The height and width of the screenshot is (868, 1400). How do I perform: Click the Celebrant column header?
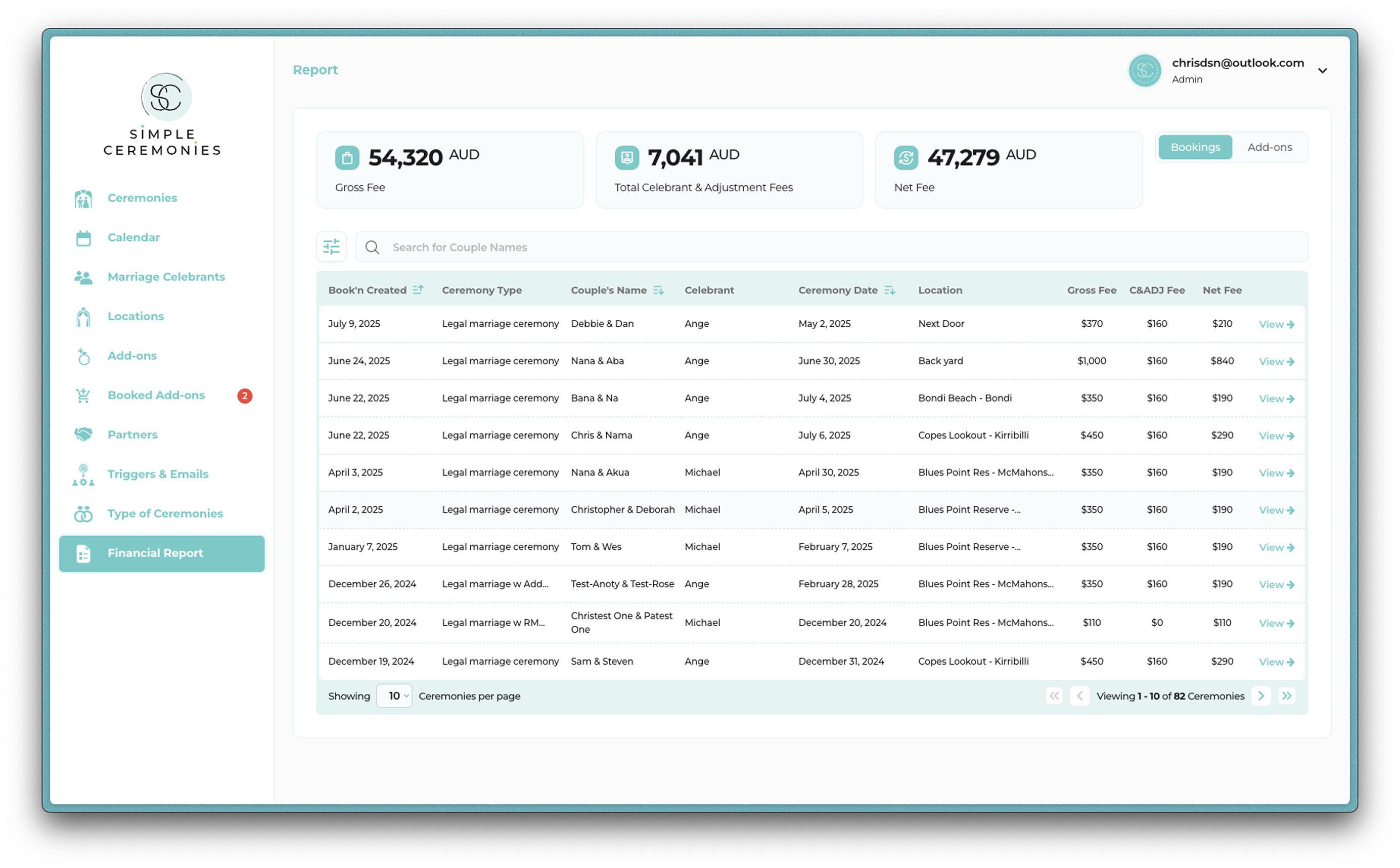(709, 290)
